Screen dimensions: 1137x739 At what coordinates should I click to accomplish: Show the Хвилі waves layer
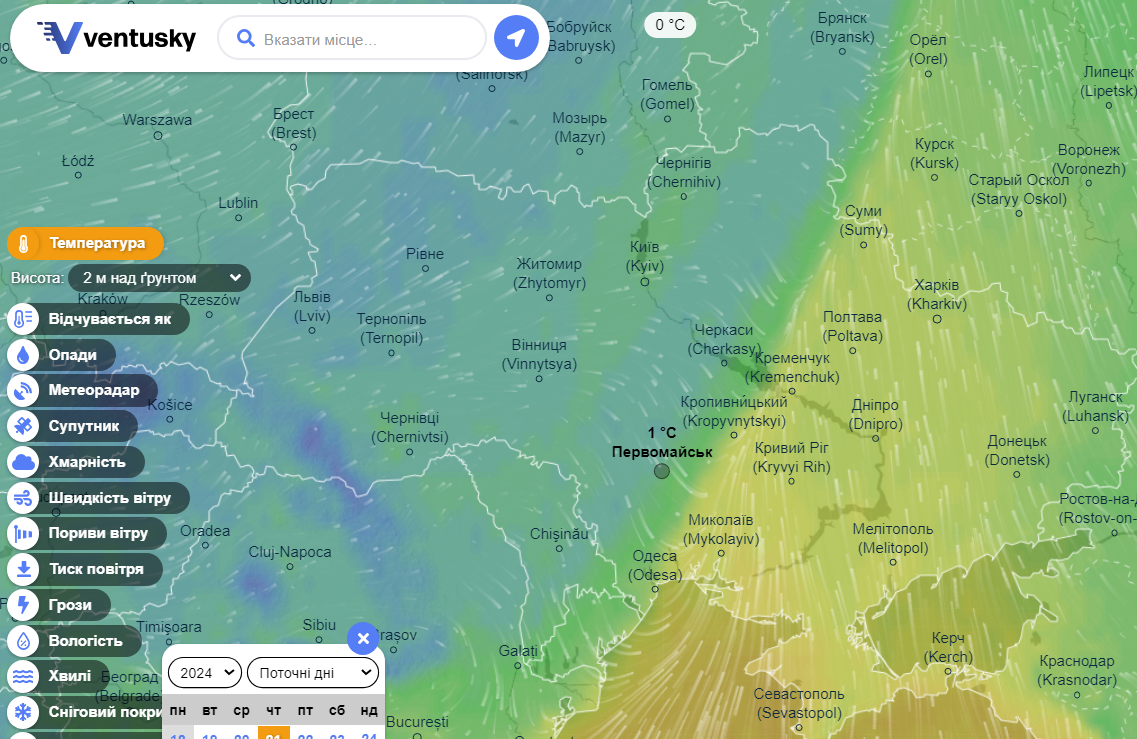59,676
